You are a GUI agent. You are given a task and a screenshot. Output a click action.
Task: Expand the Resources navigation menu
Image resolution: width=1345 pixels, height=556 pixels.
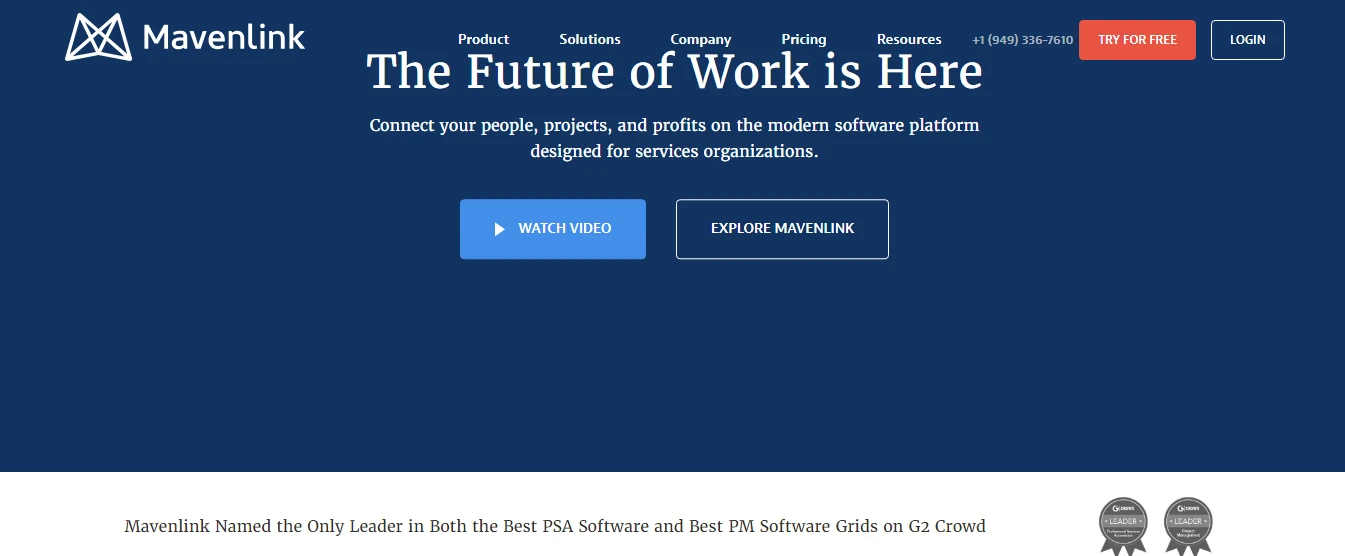coord(909,39)
